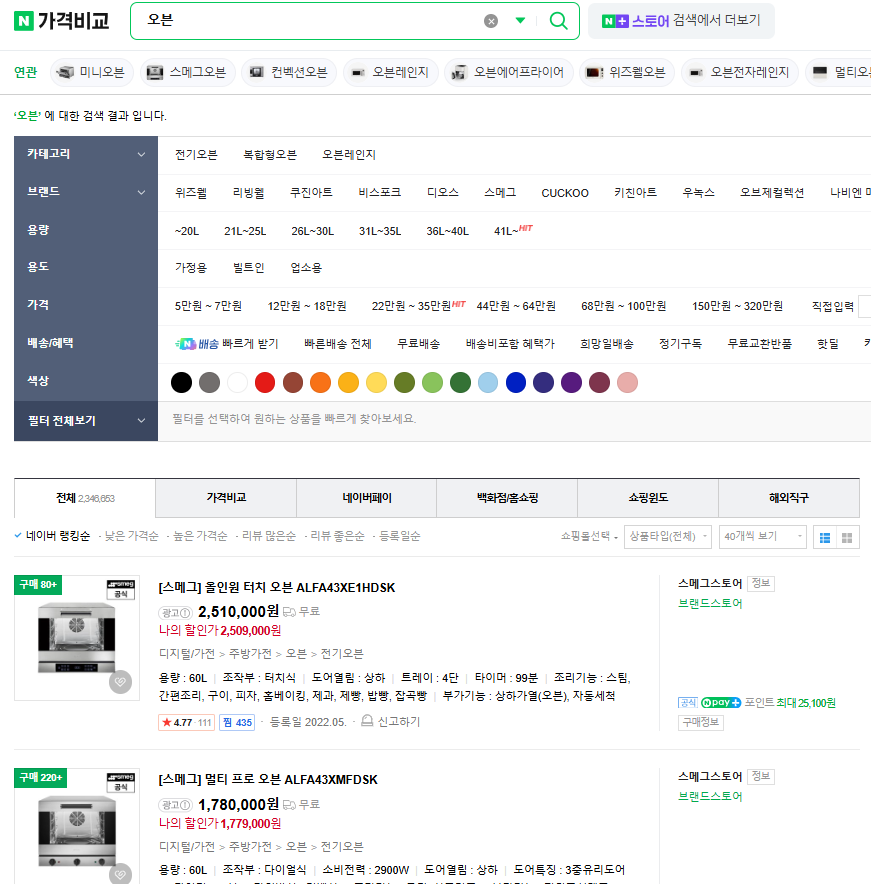This screenshot has width=871, height=884.
Task: Open ALFA43XE1HDSK oven product thumbnail
Action: 77,638
